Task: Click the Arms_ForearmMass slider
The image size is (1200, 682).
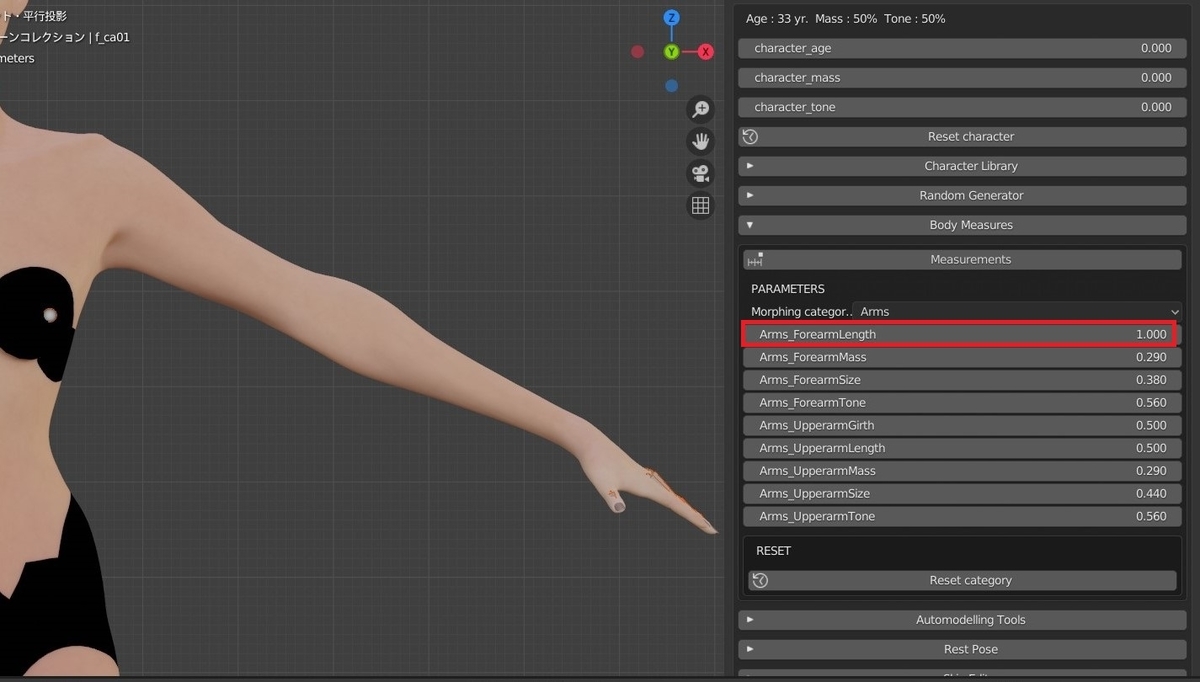Action: (x=961, y=357)
